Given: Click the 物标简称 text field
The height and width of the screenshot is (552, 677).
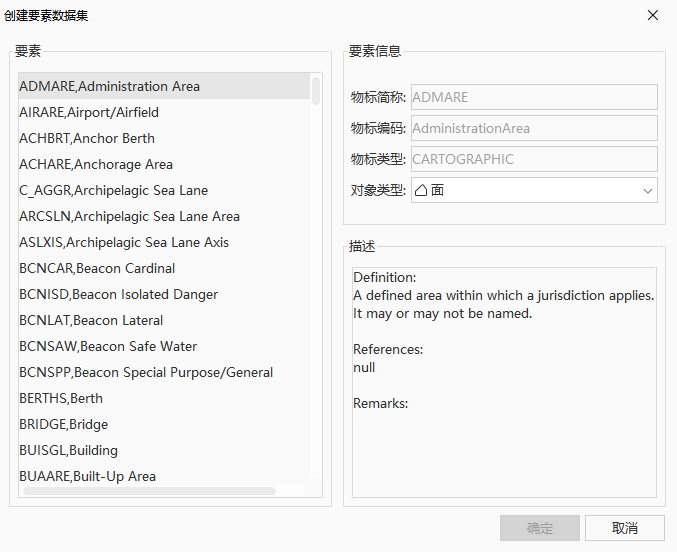Looking at the screenshot, I should 533,97.
